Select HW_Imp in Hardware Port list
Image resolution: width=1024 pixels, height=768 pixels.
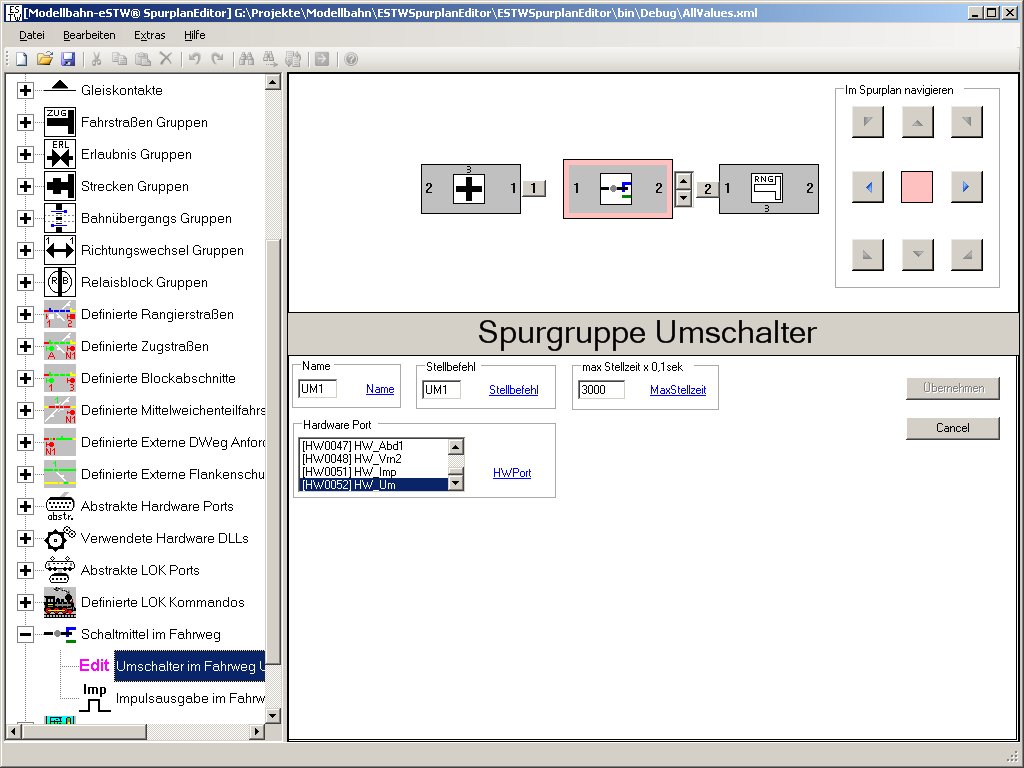[374, 472]
